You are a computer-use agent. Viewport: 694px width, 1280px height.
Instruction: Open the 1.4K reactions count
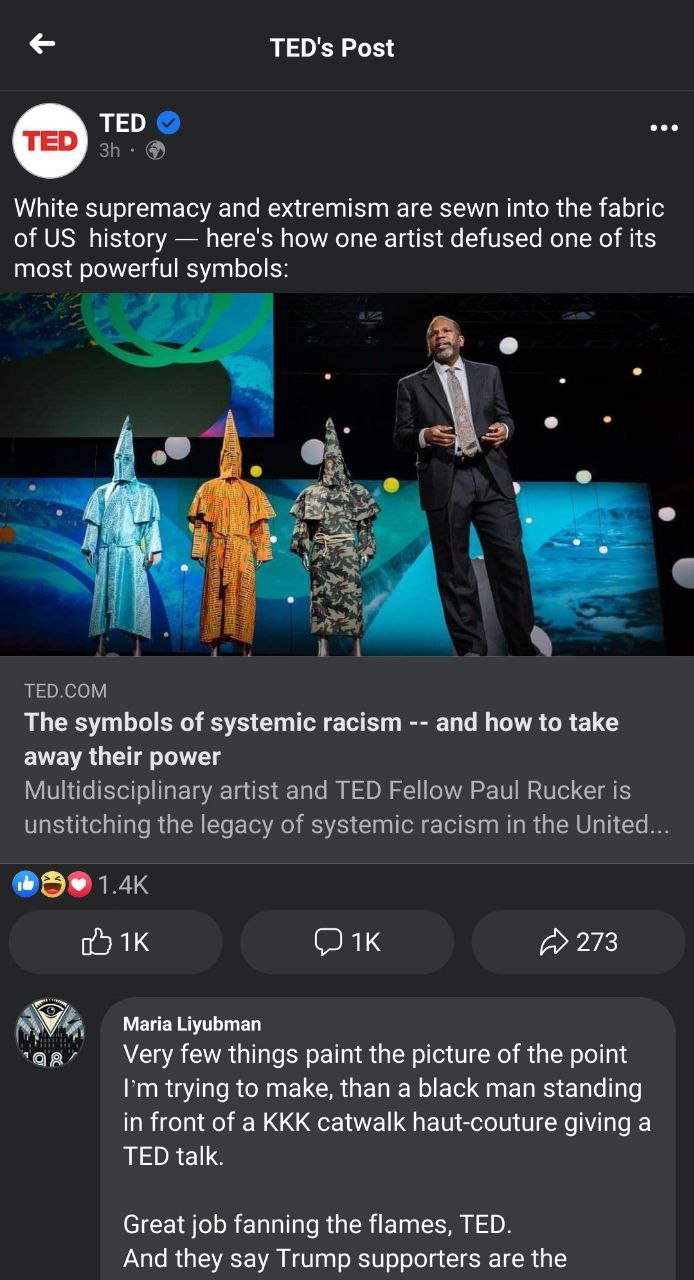[123, 885]
